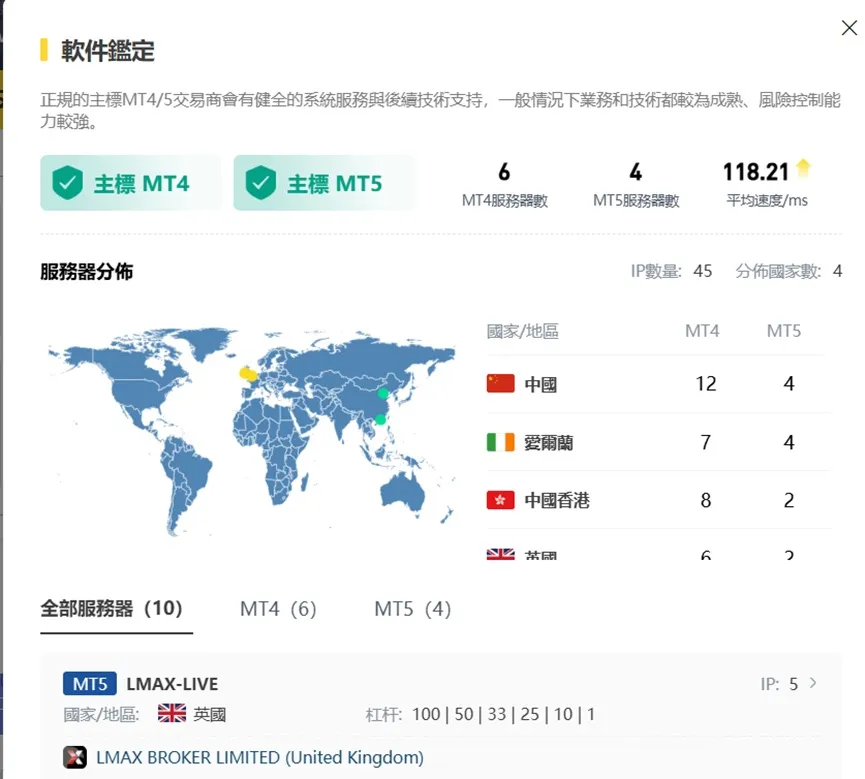The height and width of the screenshot is (779, 865).
Task: Click the MT4服務器數 count 6
Action: click(x=504, y=172)
